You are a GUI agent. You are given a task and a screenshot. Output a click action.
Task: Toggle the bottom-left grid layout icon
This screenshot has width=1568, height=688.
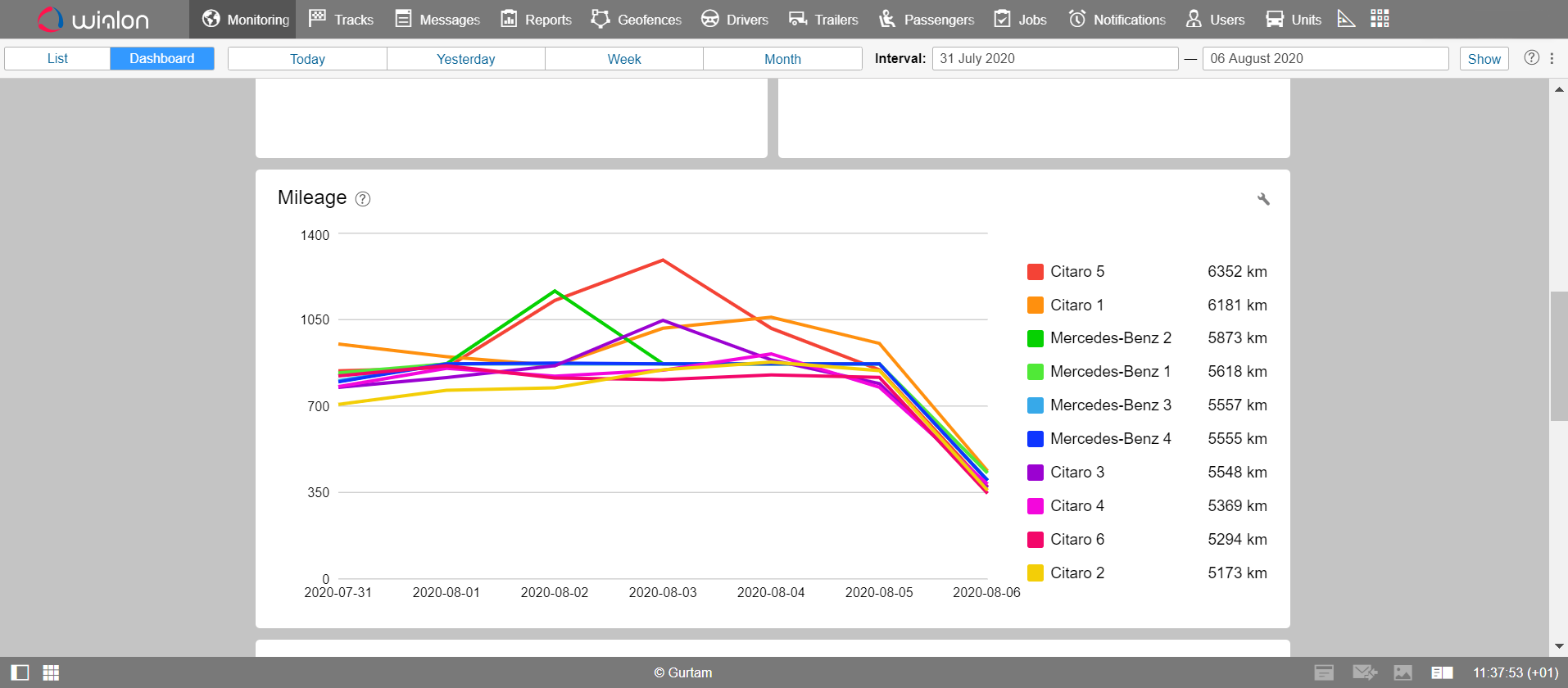coord(51,672)
